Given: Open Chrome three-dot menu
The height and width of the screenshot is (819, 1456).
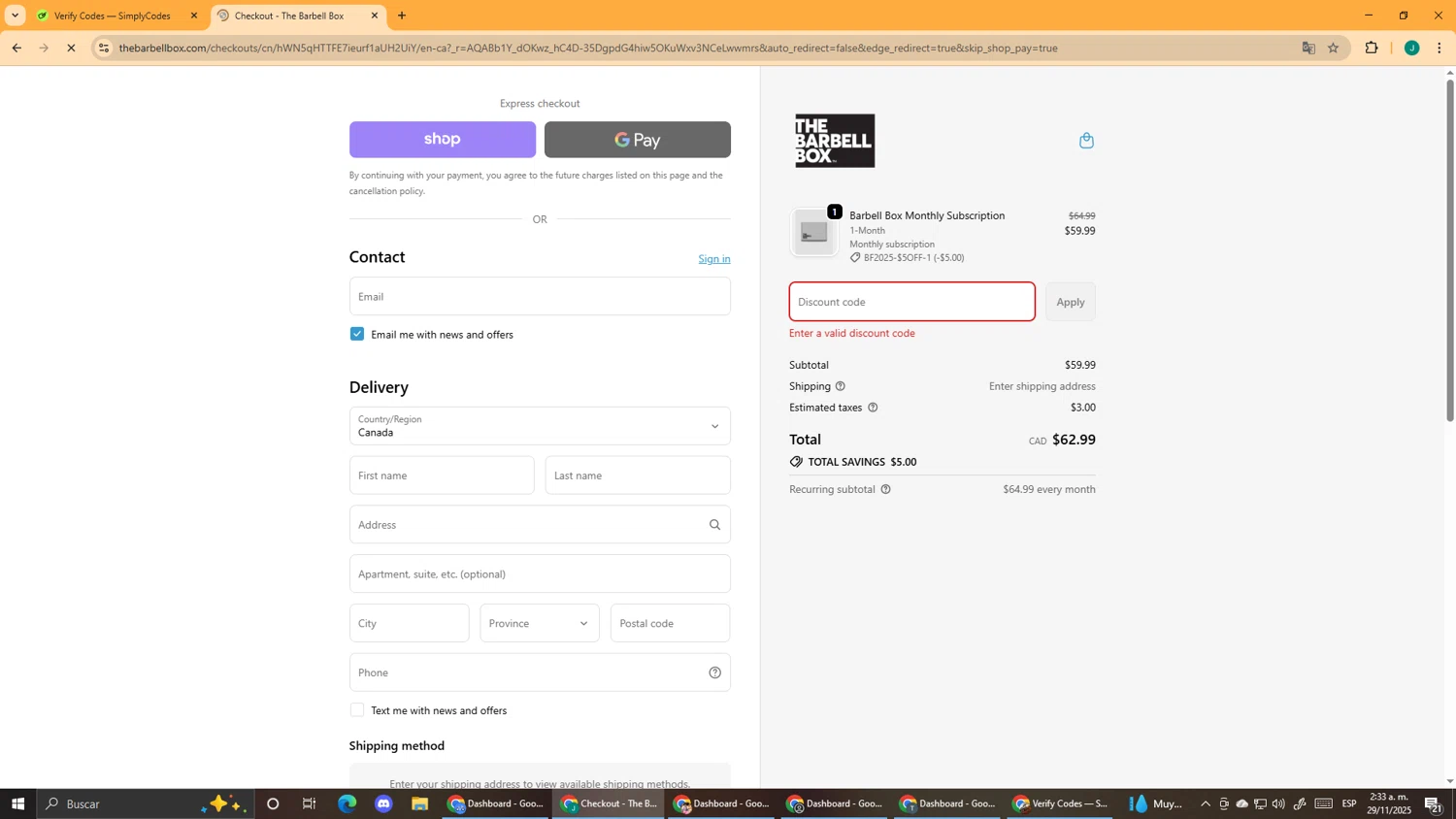Looking at the screenshot, I should (x=1439, y=48).
